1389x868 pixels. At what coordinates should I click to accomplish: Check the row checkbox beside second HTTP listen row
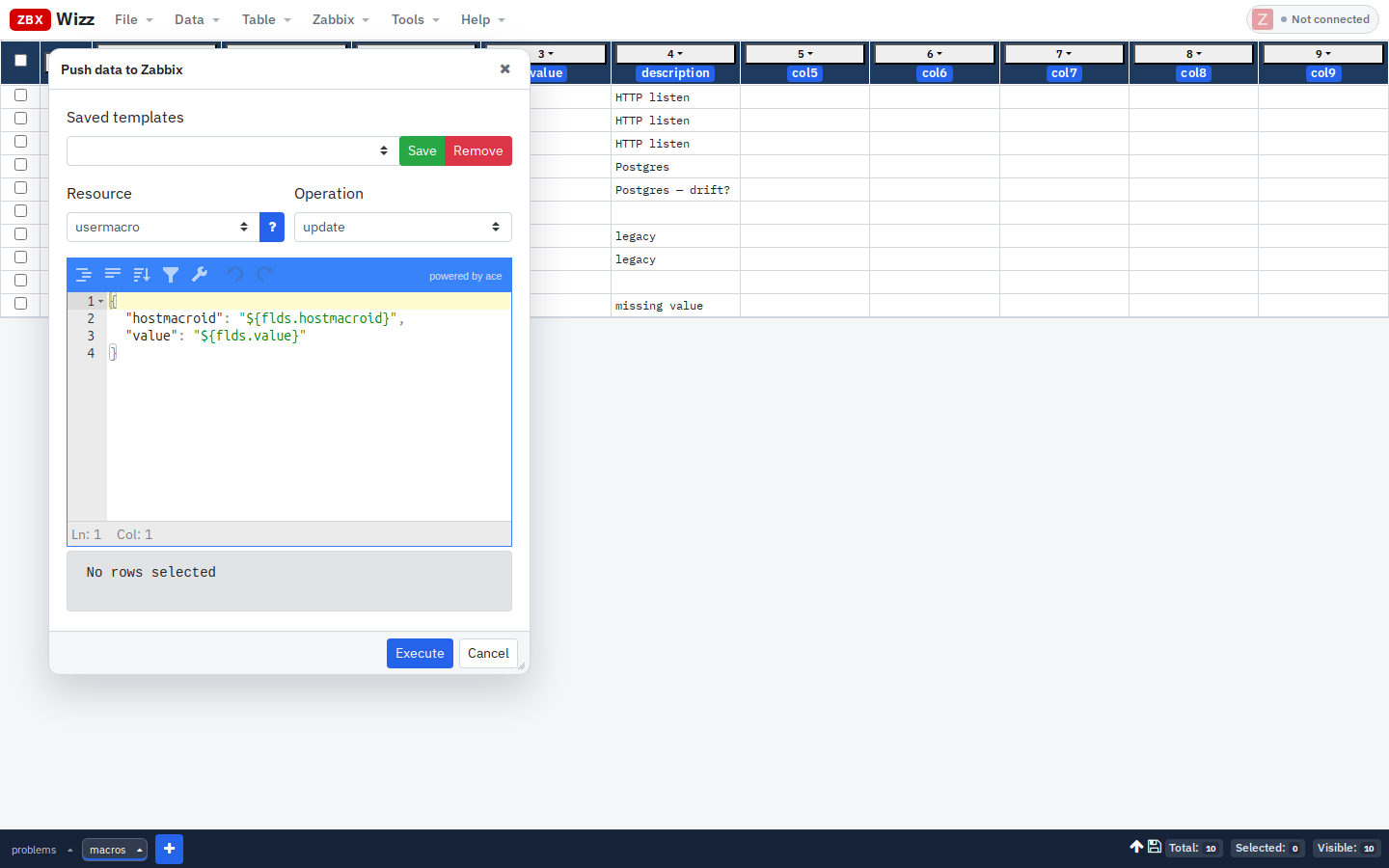20,119
